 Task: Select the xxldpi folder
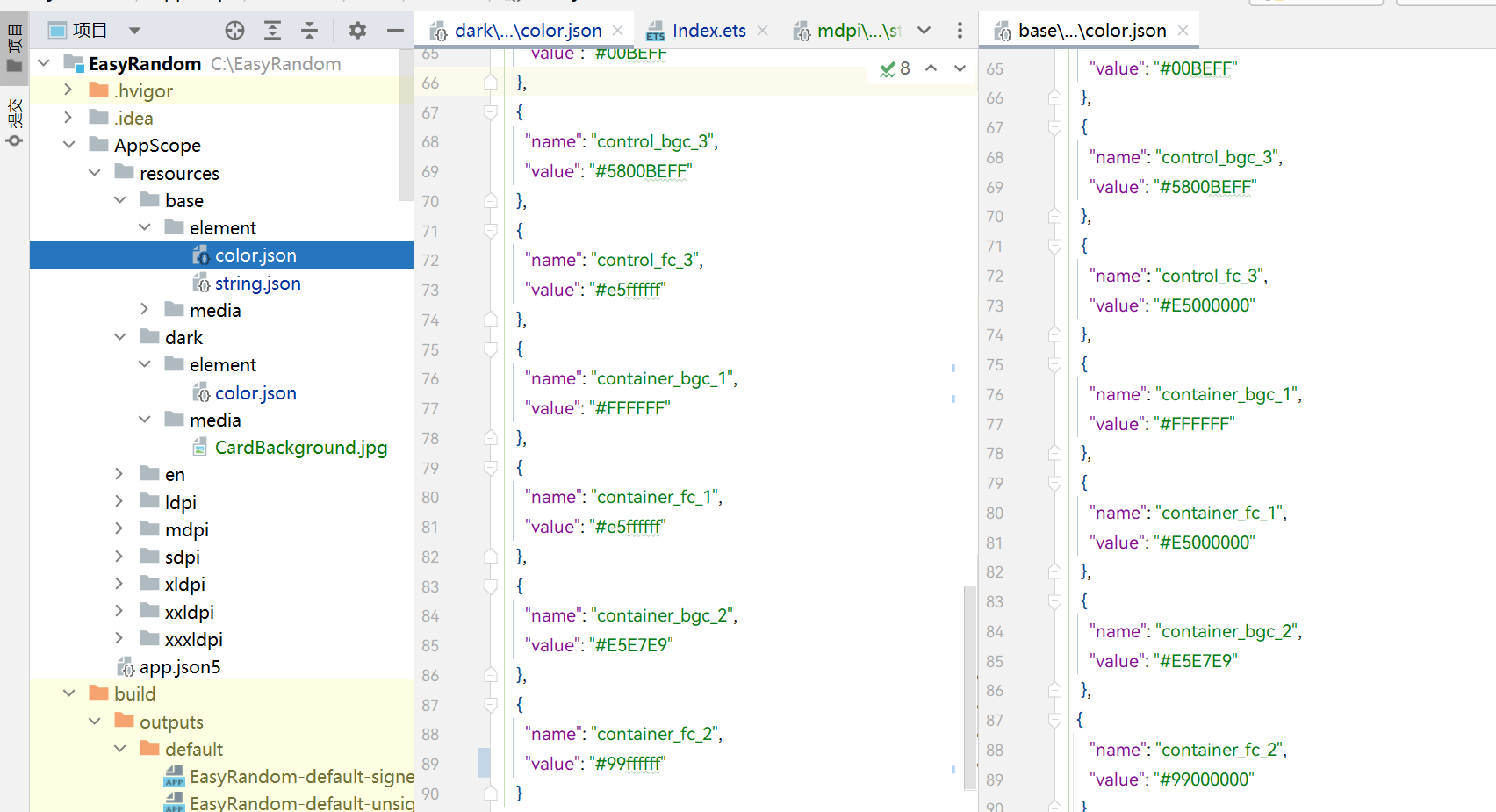pos(189,612)
